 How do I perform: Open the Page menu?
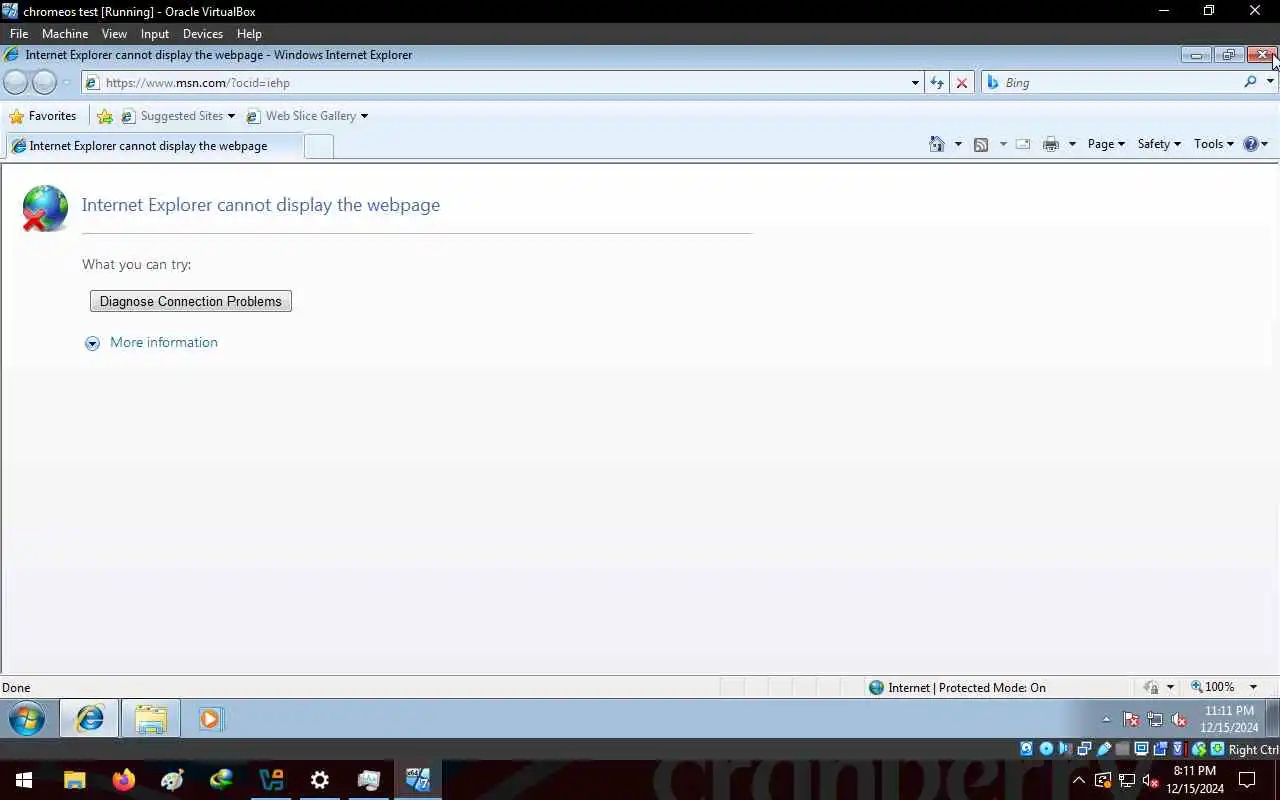1106,144
